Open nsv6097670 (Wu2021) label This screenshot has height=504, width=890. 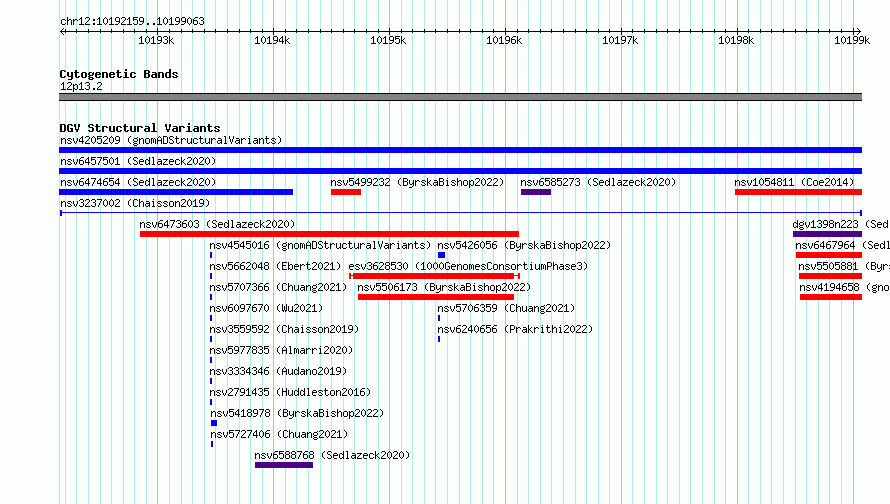(266, 308)
